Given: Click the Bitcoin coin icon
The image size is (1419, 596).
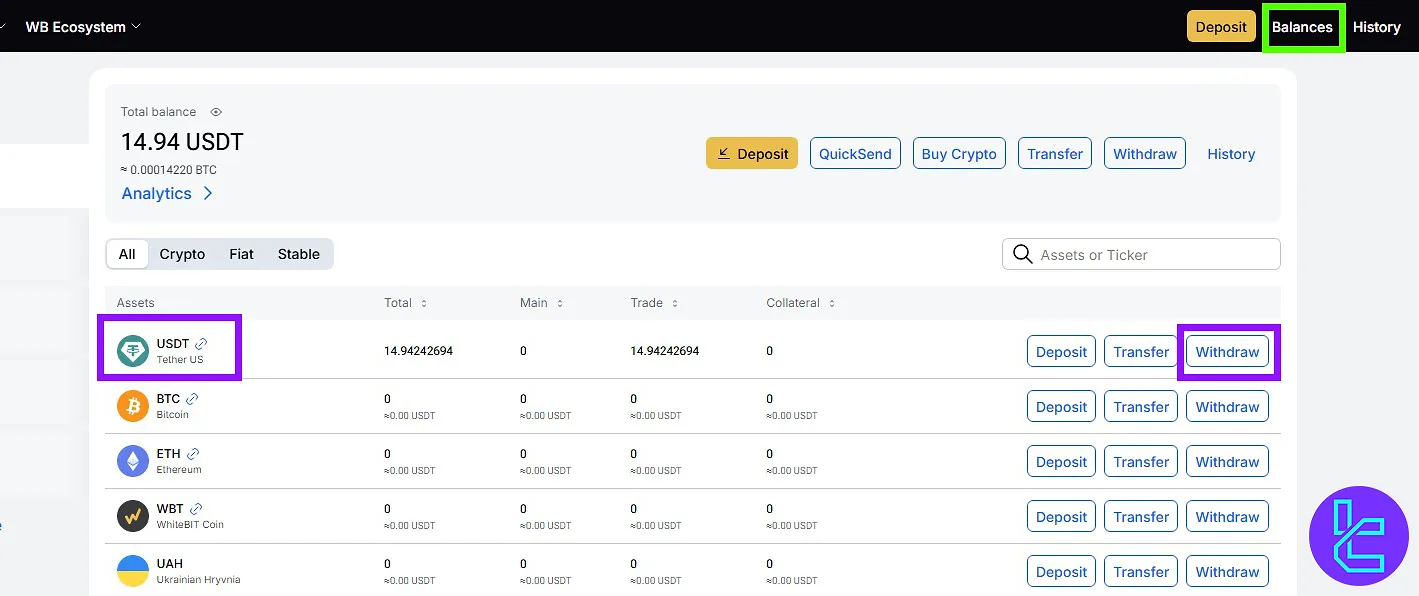Looking at the screenshot, I should point(133,406).
